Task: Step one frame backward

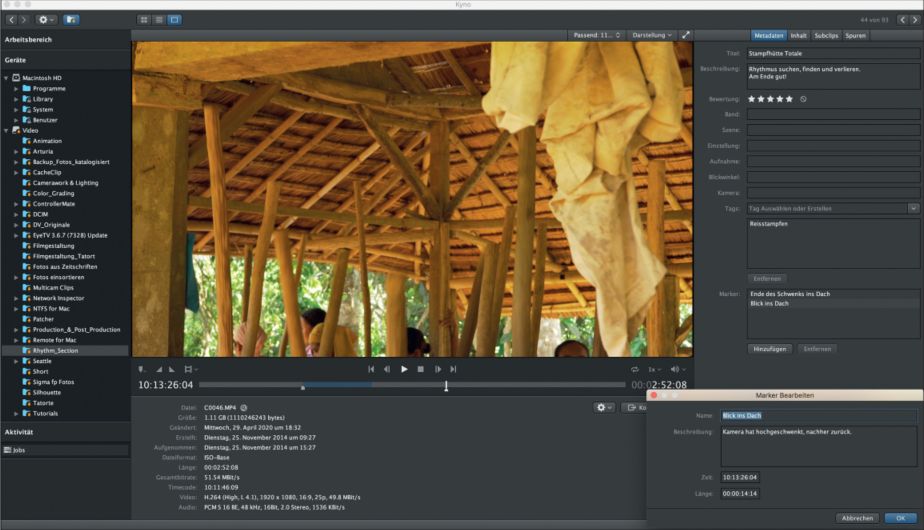Action: (x=387, y=370)
